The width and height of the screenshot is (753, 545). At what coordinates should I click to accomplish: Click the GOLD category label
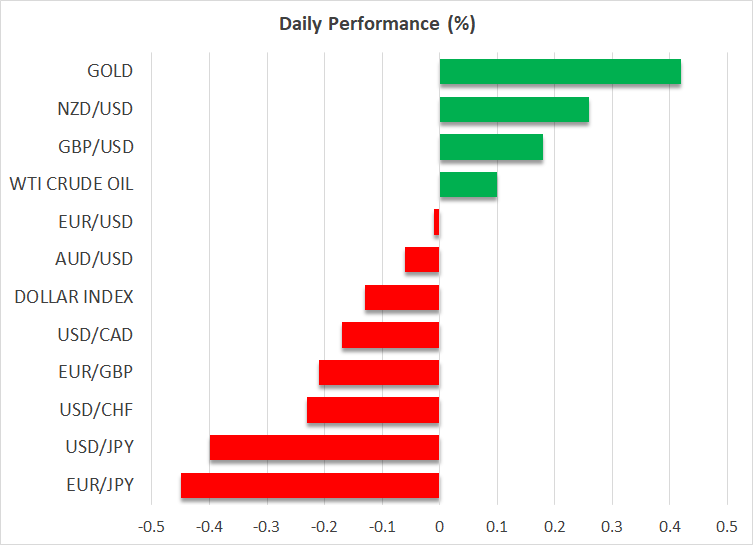click(110, 72)
